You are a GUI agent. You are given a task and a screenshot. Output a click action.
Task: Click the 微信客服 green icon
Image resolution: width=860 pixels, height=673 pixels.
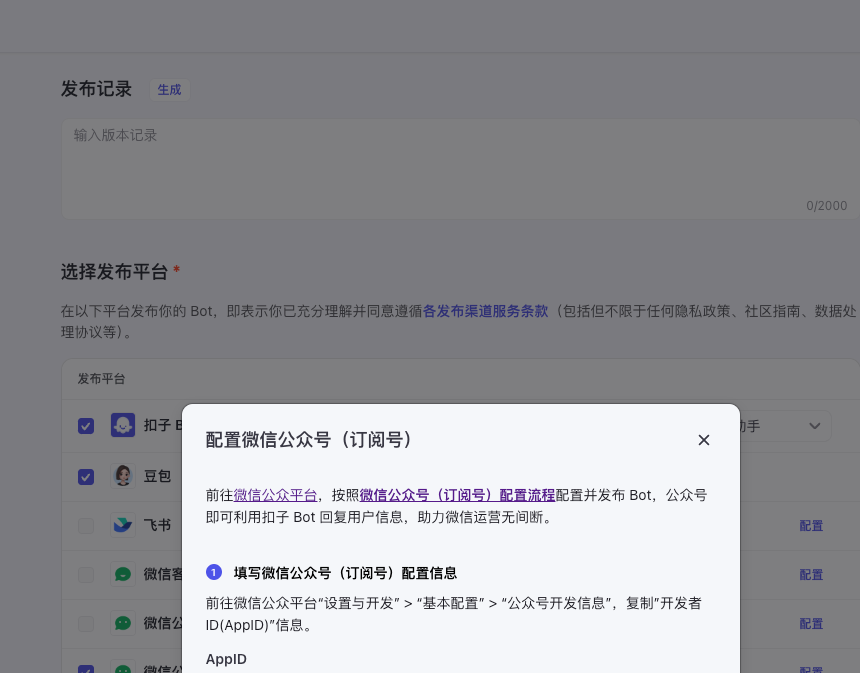coord(123,574)
